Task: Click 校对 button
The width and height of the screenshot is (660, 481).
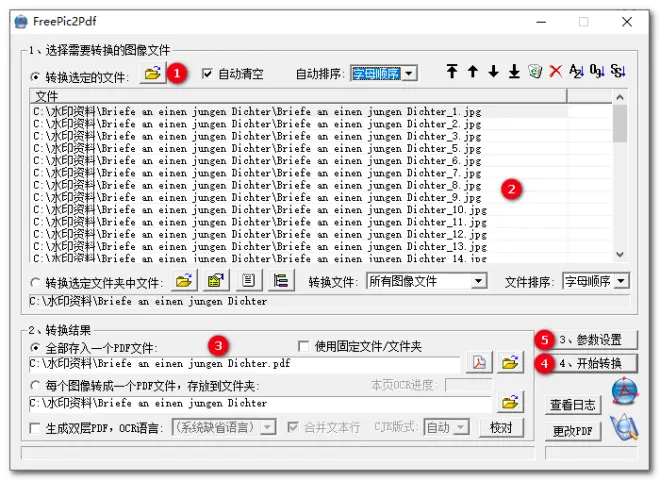Action: 501,428
